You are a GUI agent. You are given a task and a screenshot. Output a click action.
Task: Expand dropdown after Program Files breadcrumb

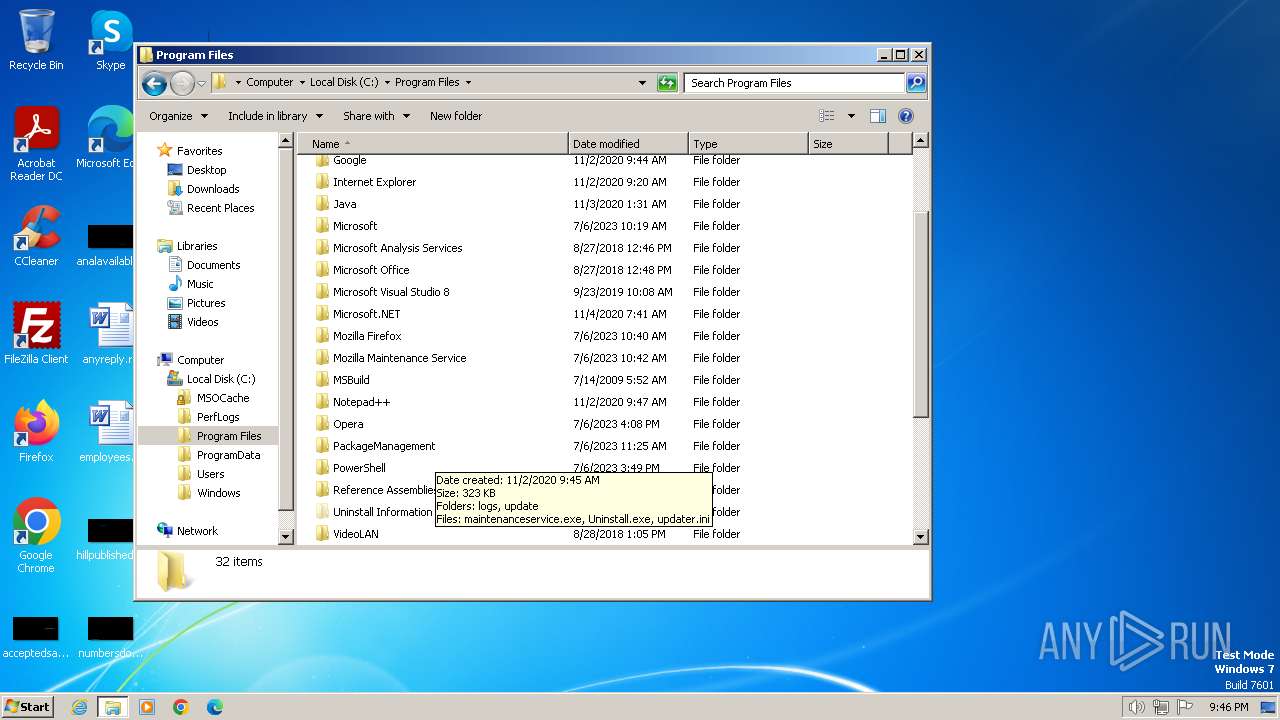tap(468, 83)
